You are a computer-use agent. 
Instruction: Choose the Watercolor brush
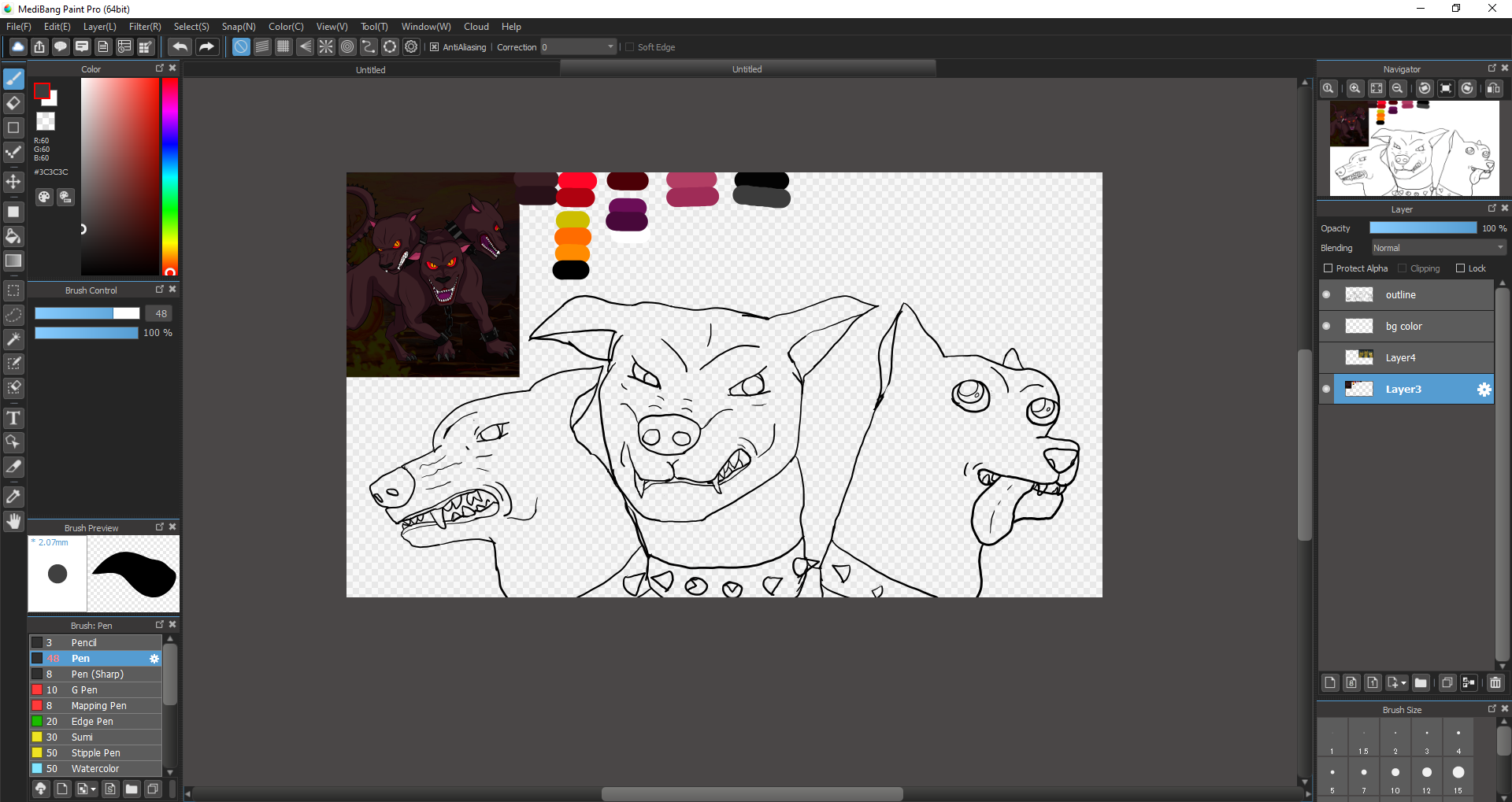coord(95,769)
